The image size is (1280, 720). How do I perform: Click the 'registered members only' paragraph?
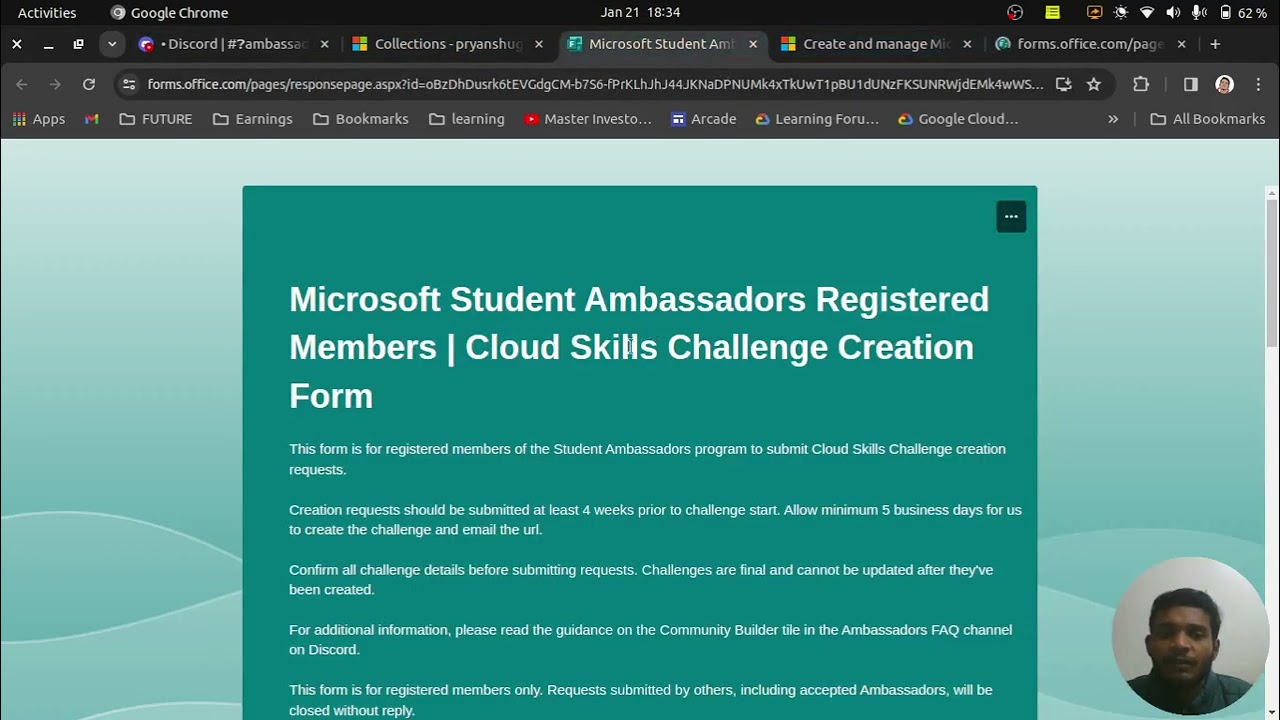click(x=640, y=700)
